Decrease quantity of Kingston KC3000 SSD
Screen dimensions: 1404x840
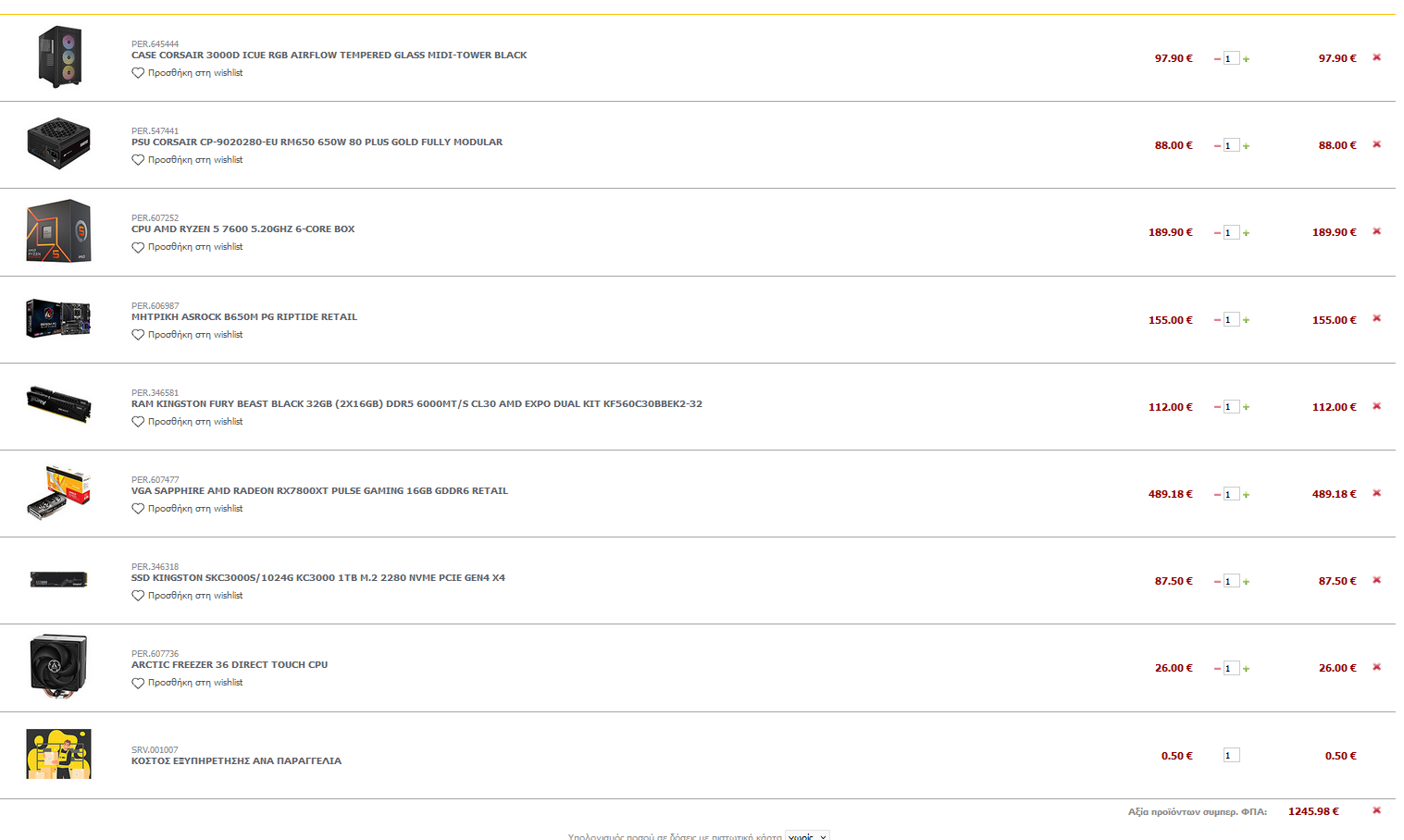click(1217, 582)
